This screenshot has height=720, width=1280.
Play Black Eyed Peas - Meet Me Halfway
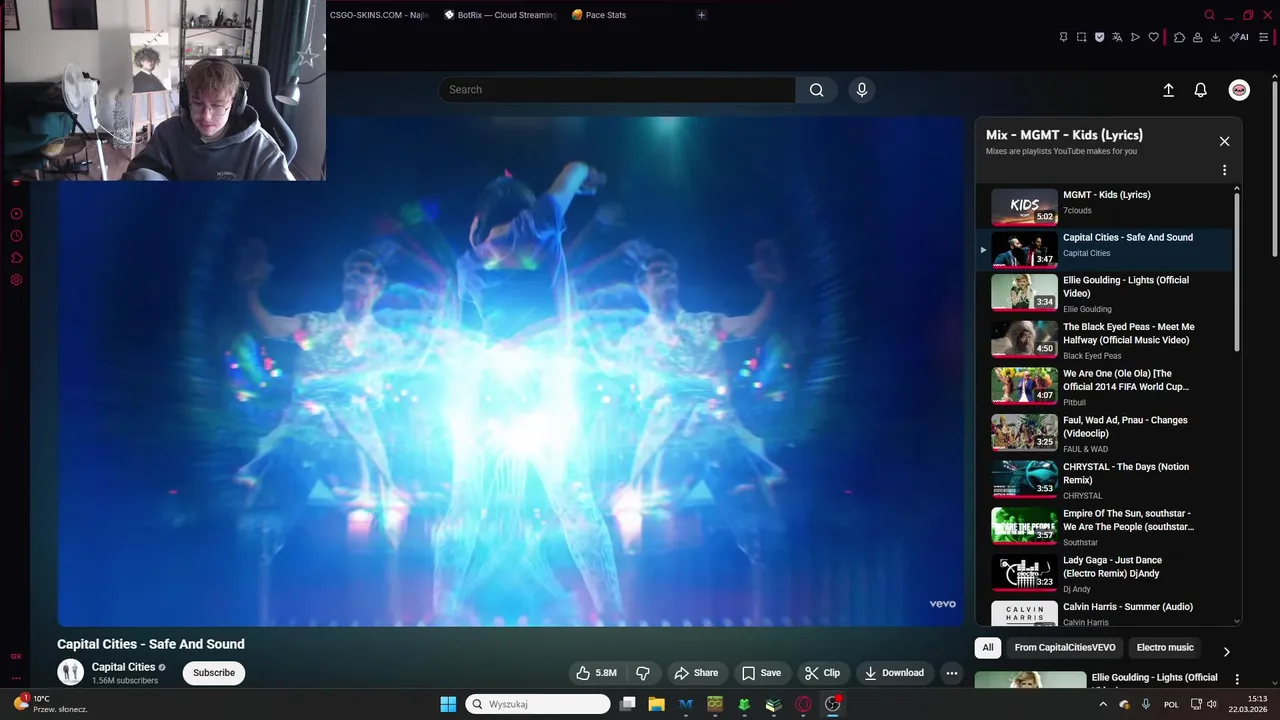(1106, 340)
